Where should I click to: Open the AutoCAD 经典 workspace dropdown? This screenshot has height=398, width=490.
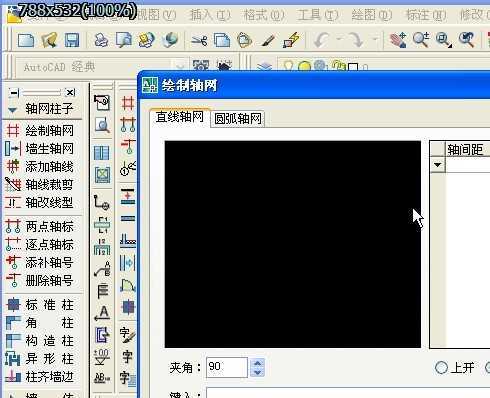(x=180, y=67)
